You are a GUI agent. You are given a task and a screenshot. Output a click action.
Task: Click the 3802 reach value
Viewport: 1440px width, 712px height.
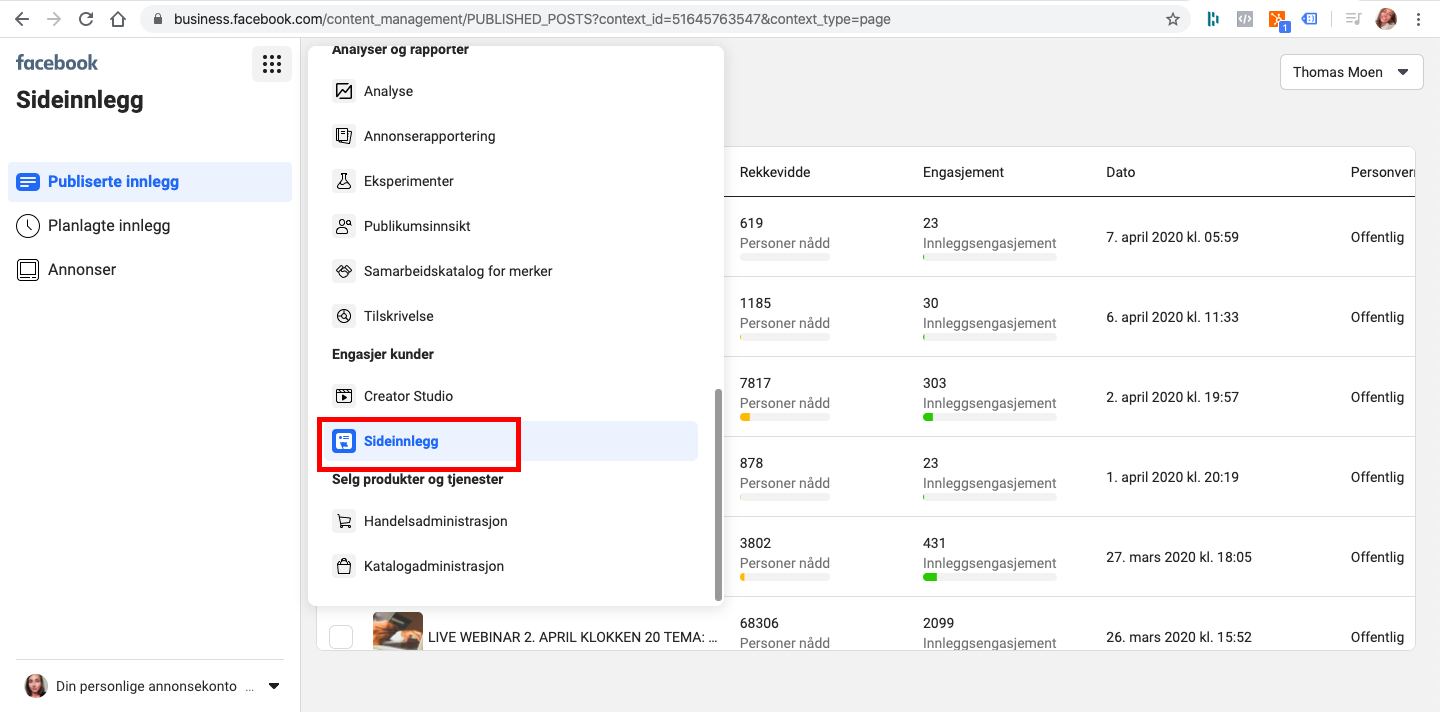tap(755, 543)
